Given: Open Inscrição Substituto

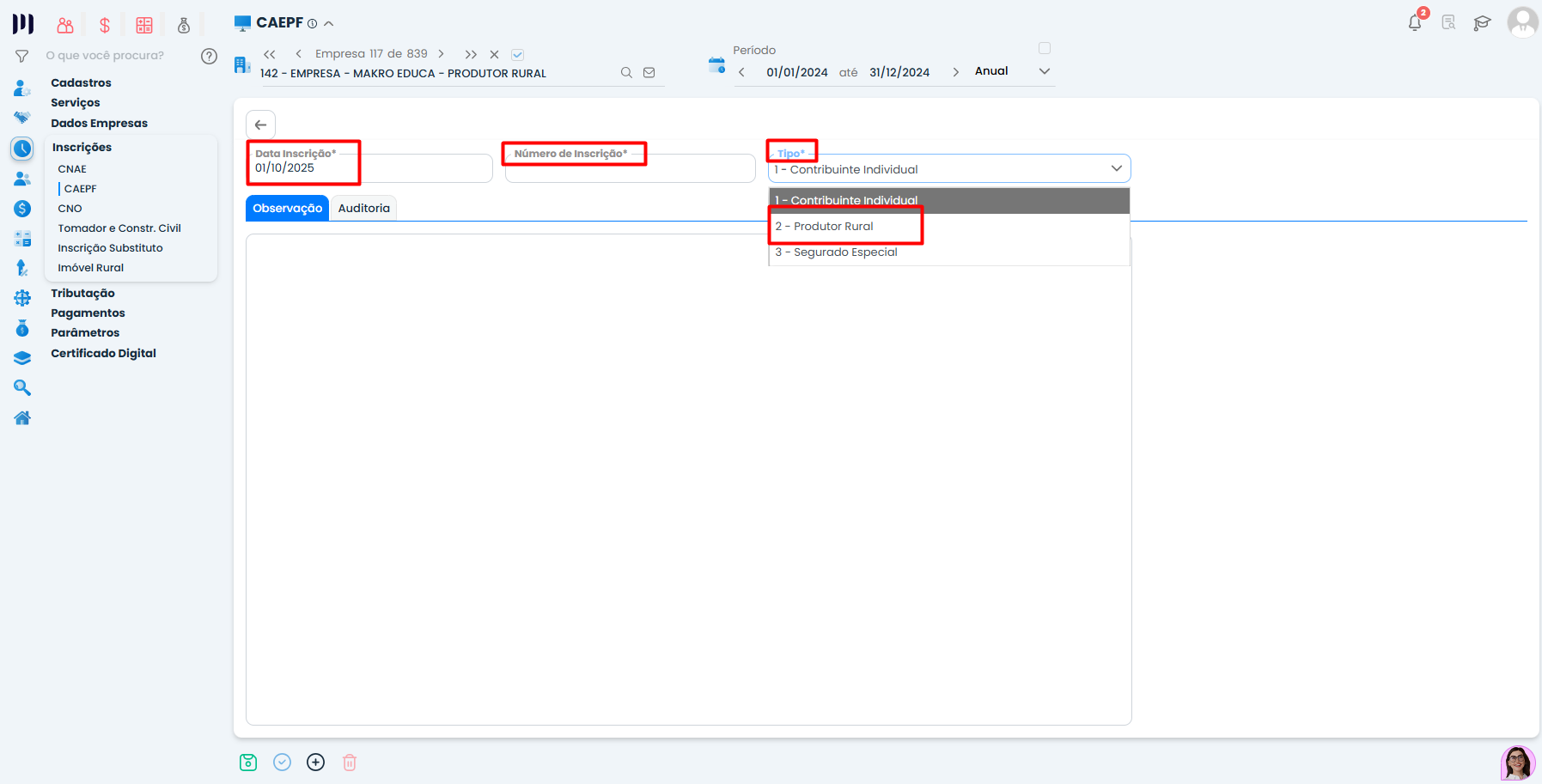Looking at the screenshot, I should click(x=110, y=248).
